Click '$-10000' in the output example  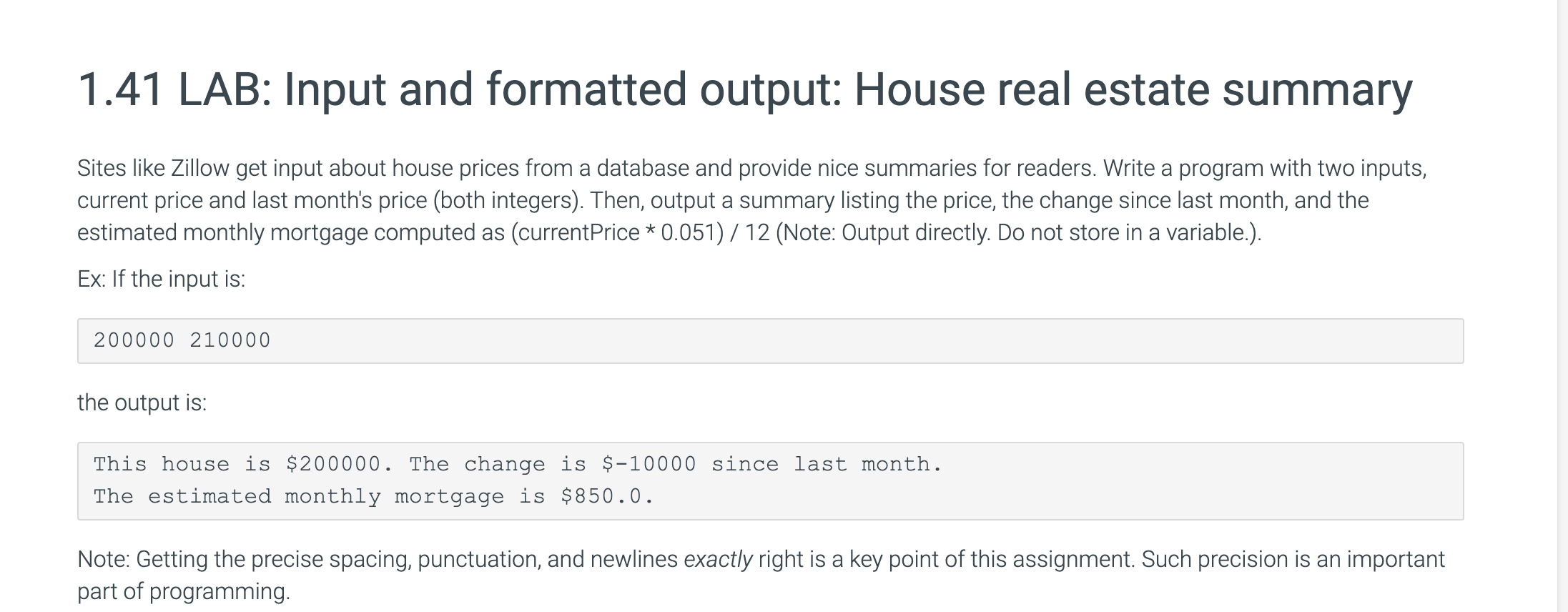click(649, 464)
